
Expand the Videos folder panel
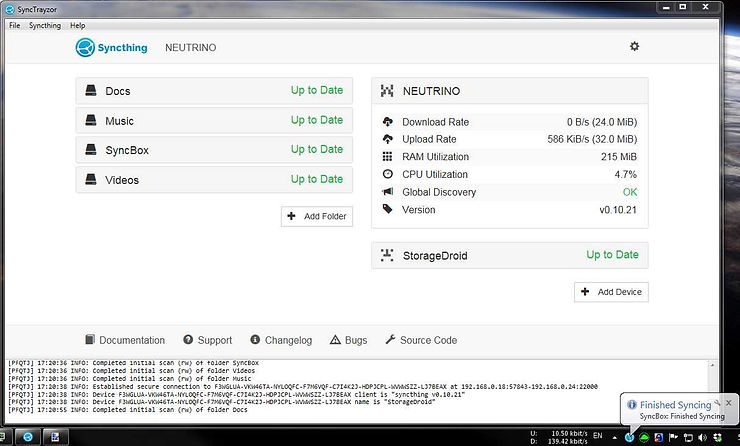pos(214,179)
